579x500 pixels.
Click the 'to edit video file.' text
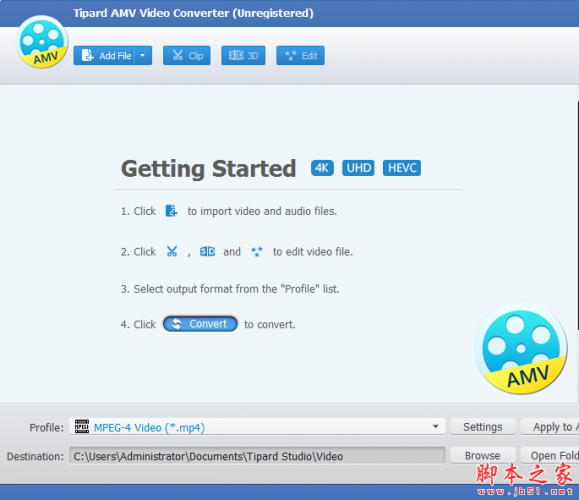313,251
